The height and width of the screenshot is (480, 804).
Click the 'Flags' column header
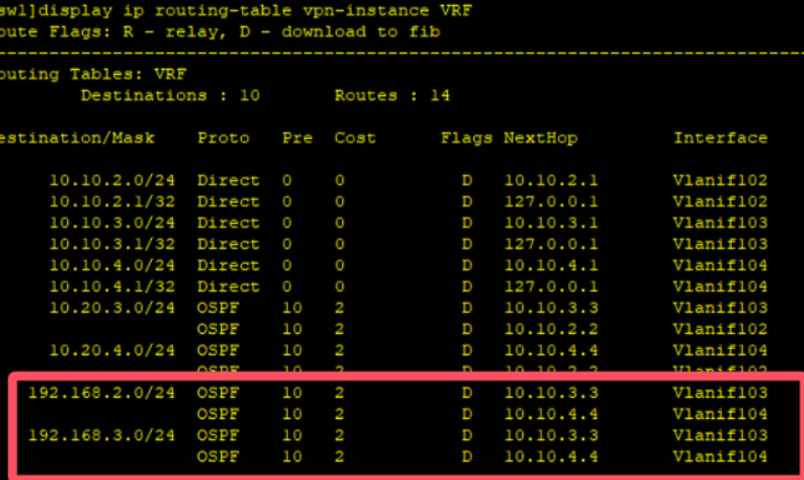[467, 138]
